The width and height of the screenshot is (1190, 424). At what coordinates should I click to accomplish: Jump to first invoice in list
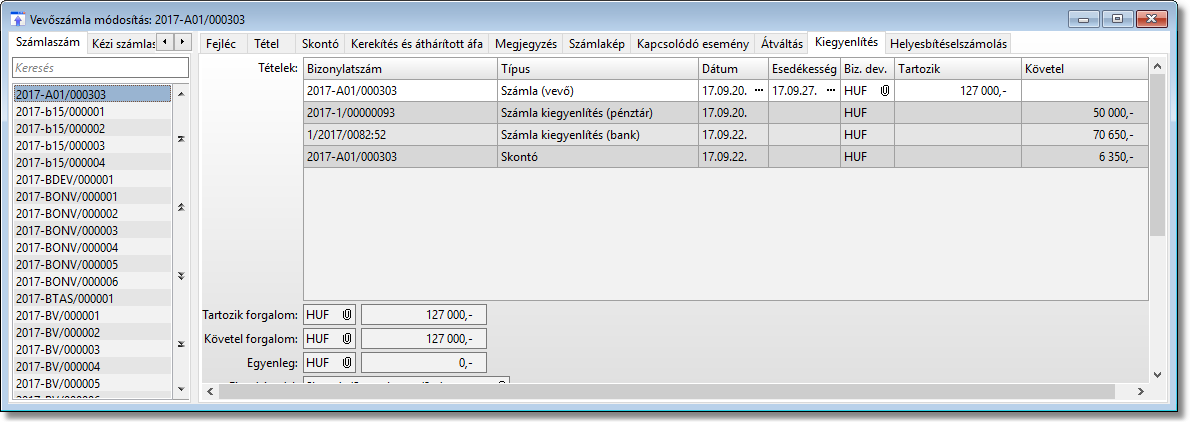coord(181,140)
